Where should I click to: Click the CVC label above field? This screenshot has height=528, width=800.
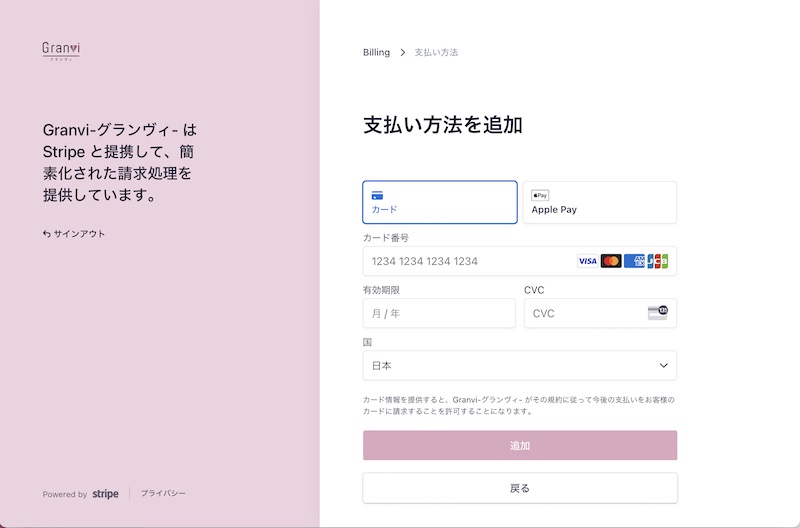click(x=534, y=290)
